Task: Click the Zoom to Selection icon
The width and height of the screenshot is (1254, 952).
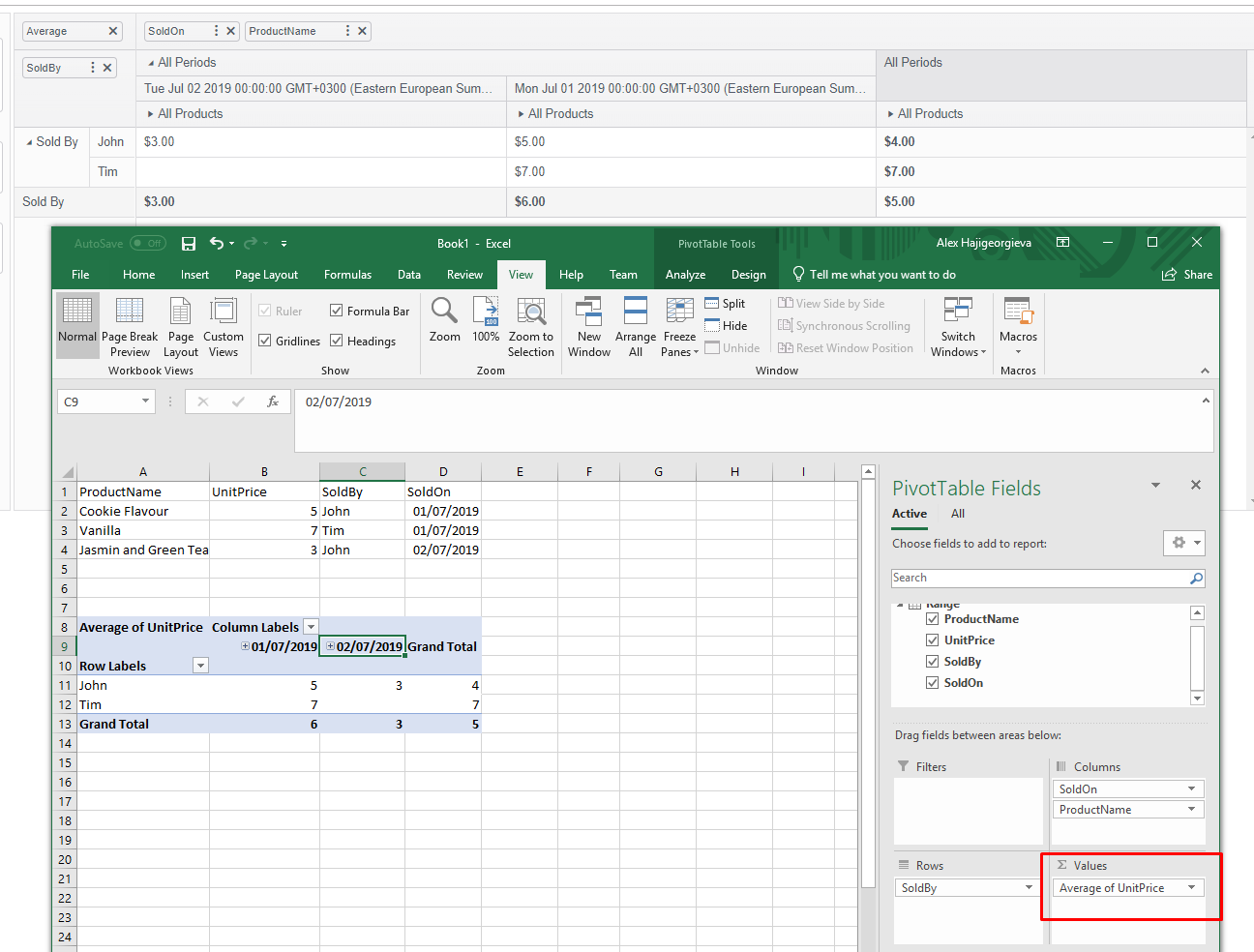Action: point(531,311)
